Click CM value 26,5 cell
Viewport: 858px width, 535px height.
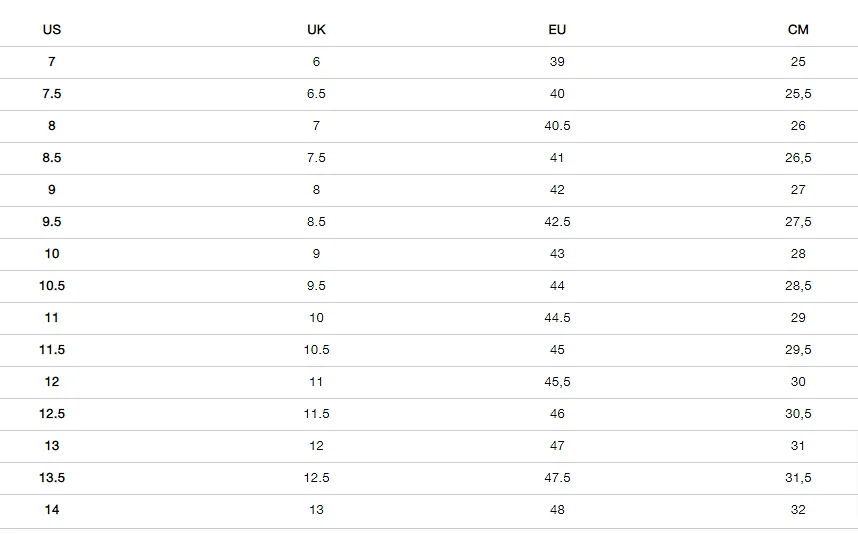click(x=798, y=158)
